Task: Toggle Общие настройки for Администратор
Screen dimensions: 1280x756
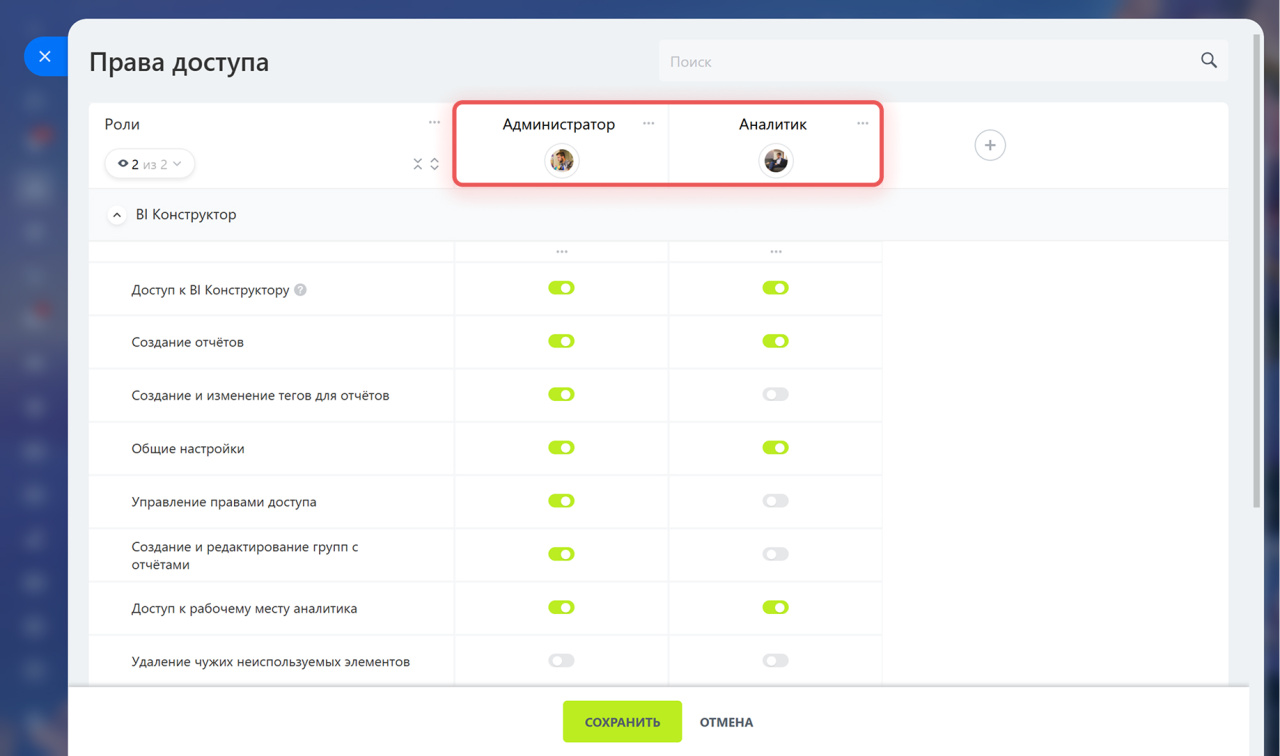Action: 561,448
